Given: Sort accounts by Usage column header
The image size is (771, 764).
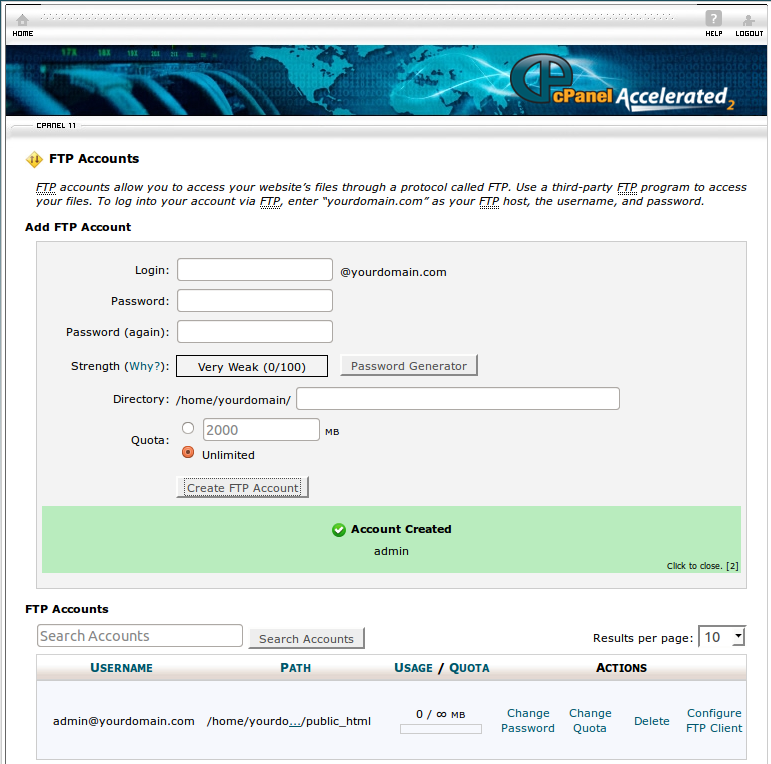Looking at the screenshot, I should [x=413, y=668].
